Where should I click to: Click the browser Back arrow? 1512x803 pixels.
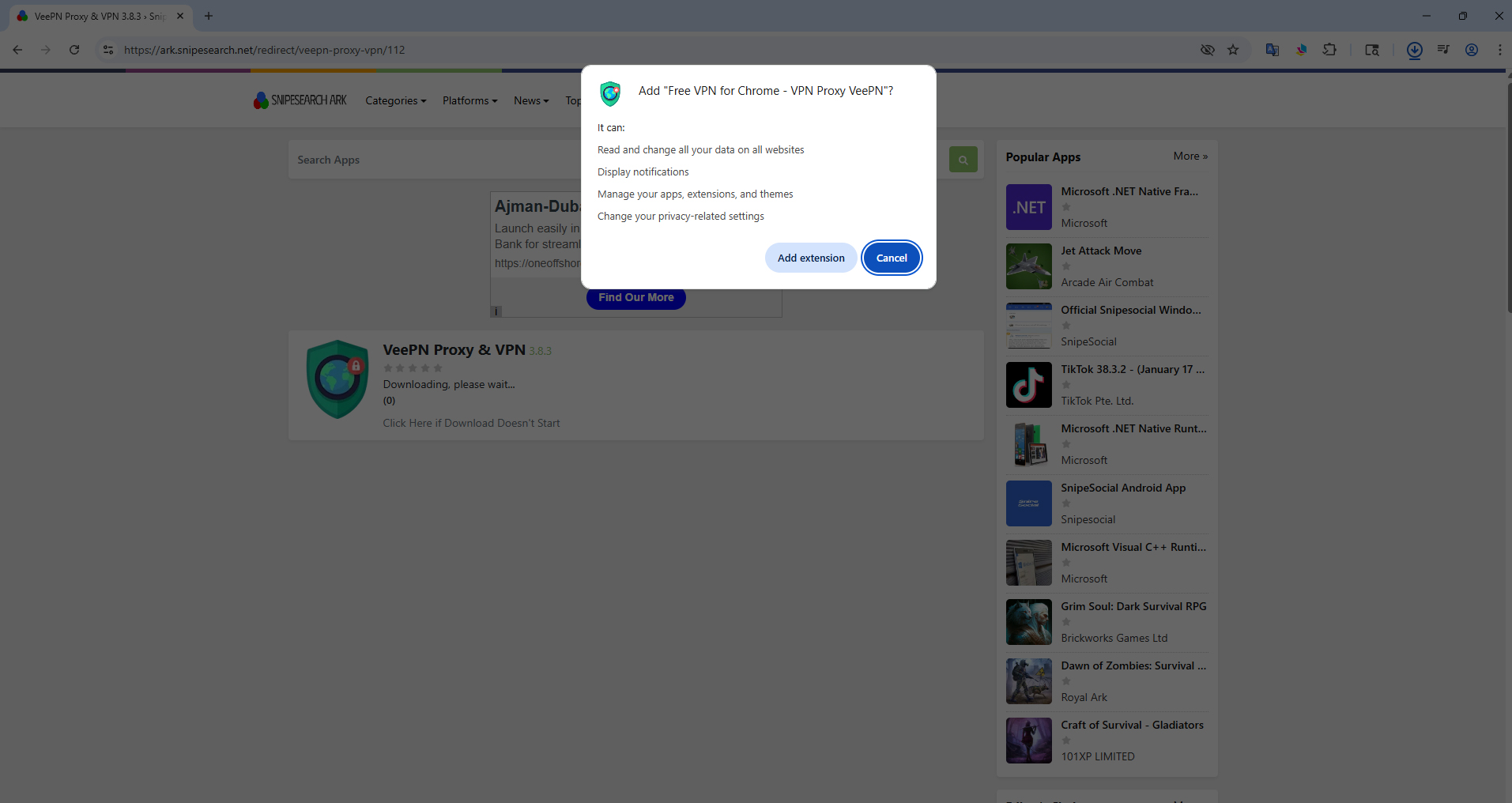[17, 50]
